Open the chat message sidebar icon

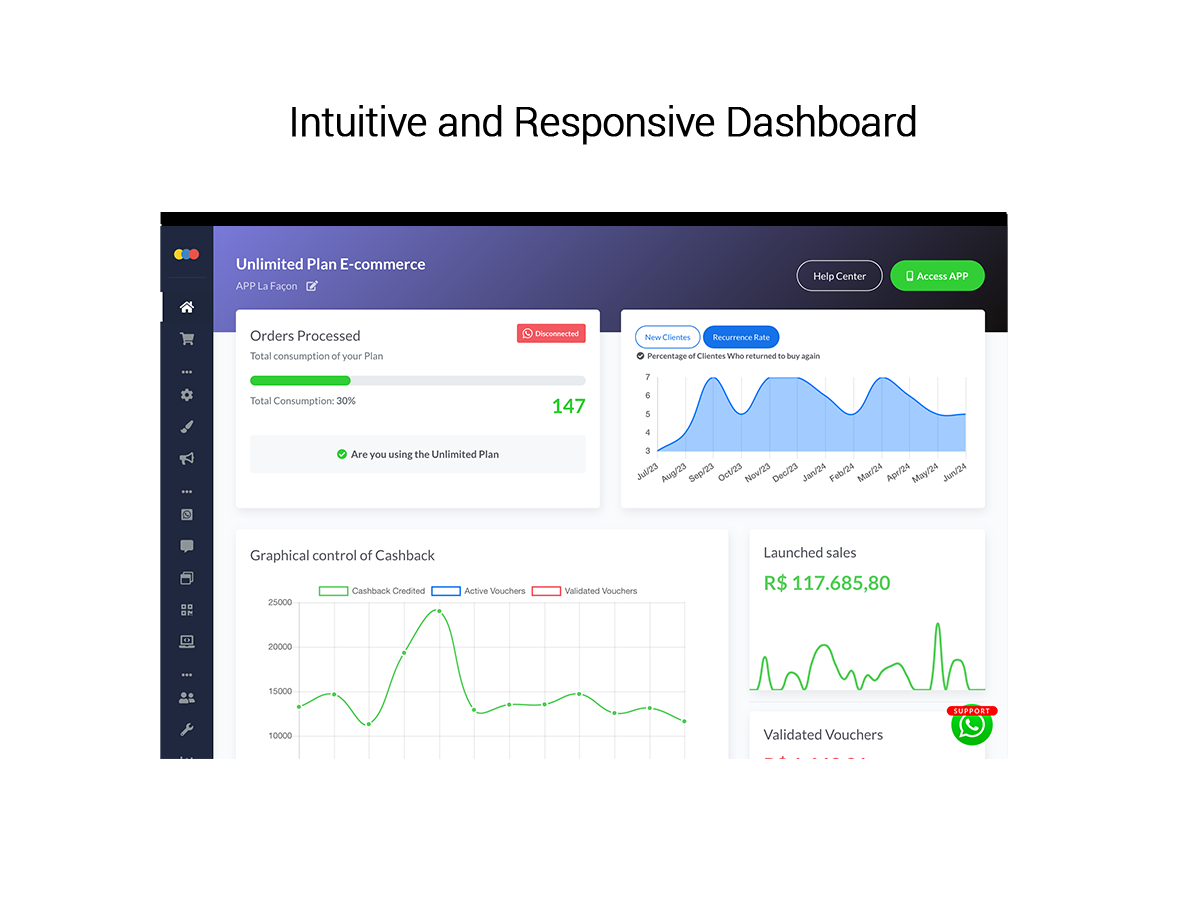click(x=186, y=546)
